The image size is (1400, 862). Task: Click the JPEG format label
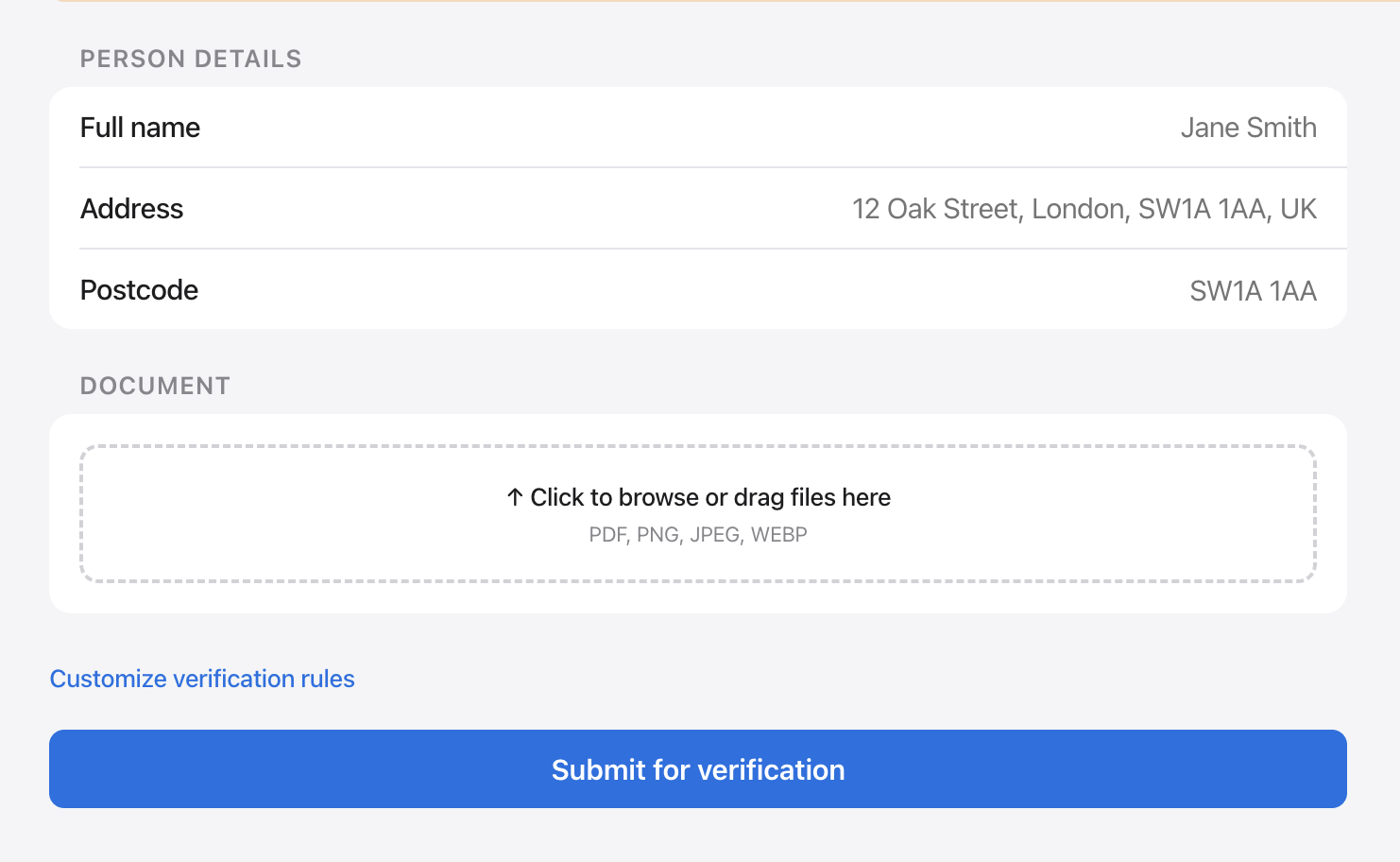tap(715, 534)
